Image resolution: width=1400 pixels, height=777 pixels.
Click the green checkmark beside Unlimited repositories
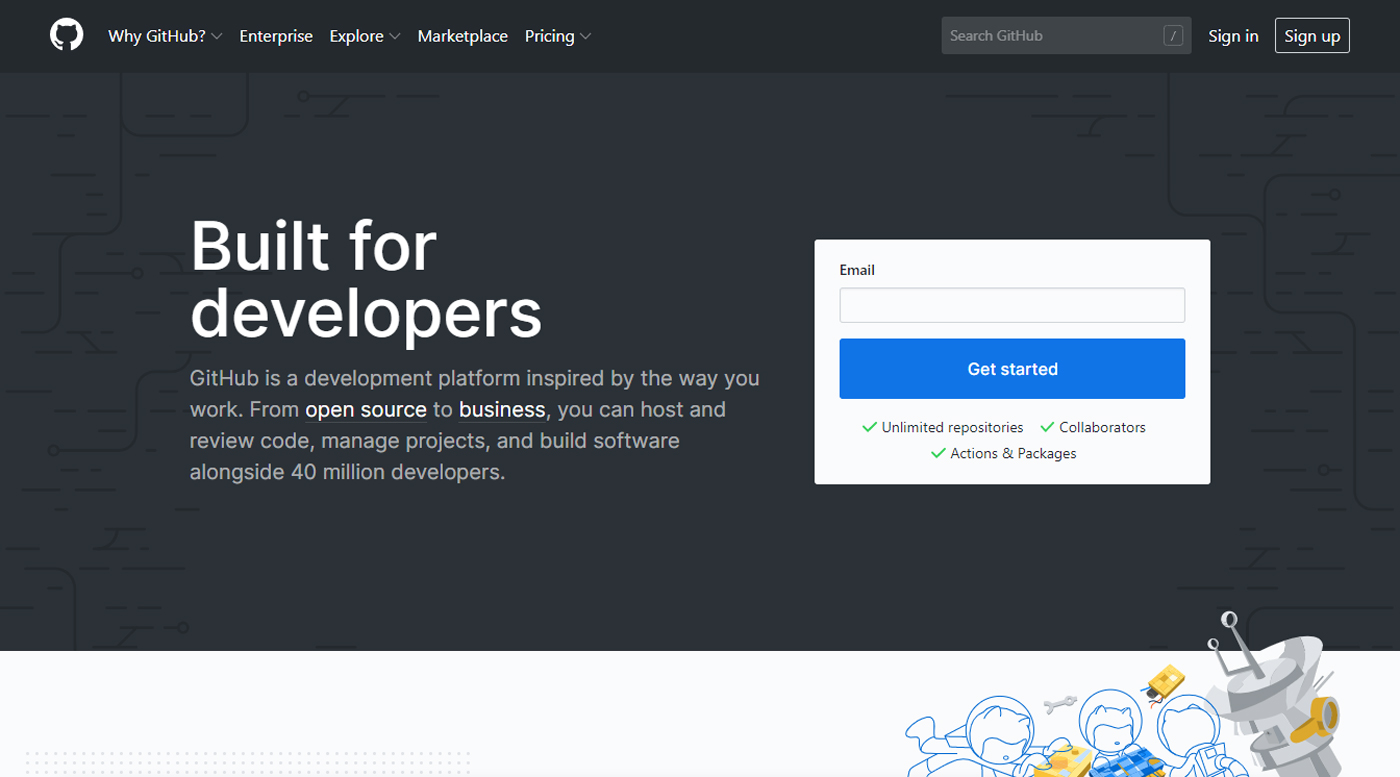pos(869,427)
